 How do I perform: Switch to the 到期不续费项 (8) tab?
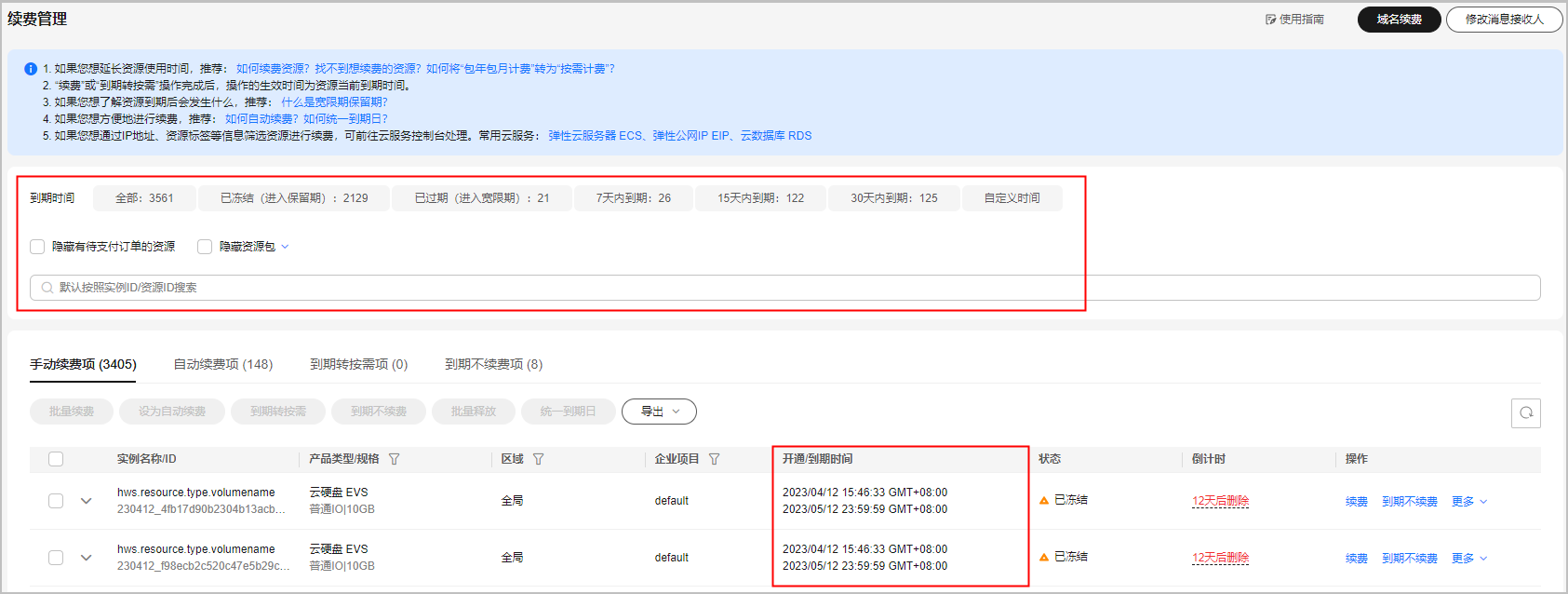click(x=493, y=364)
